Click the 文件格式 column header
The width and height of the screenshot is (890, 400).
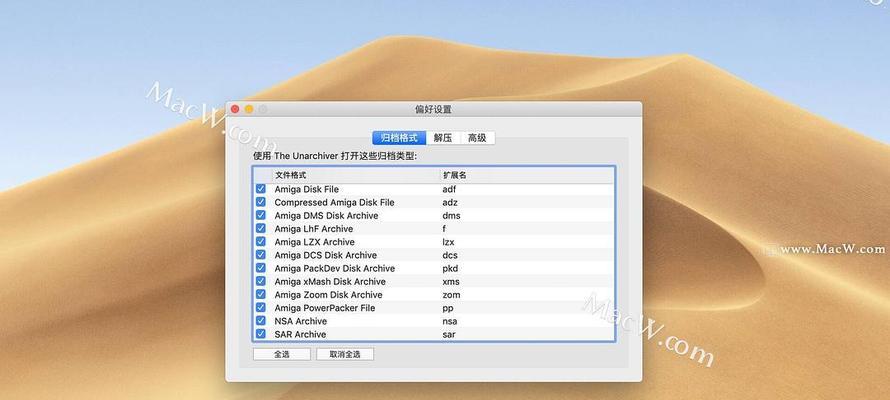(x=355, y=175)
